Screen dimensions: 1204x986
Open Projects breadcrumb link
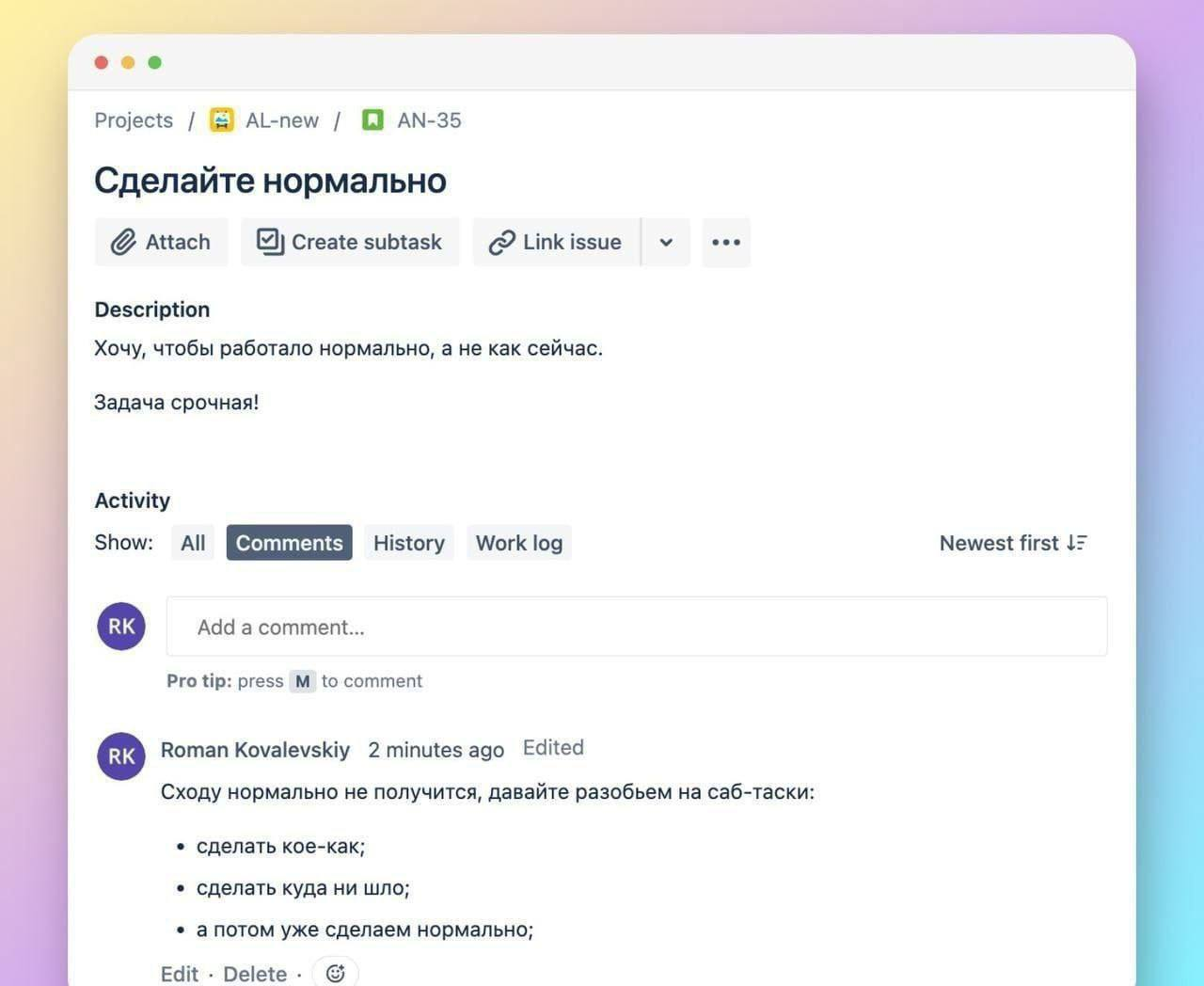pyautogui.click(x=134, y=120)
